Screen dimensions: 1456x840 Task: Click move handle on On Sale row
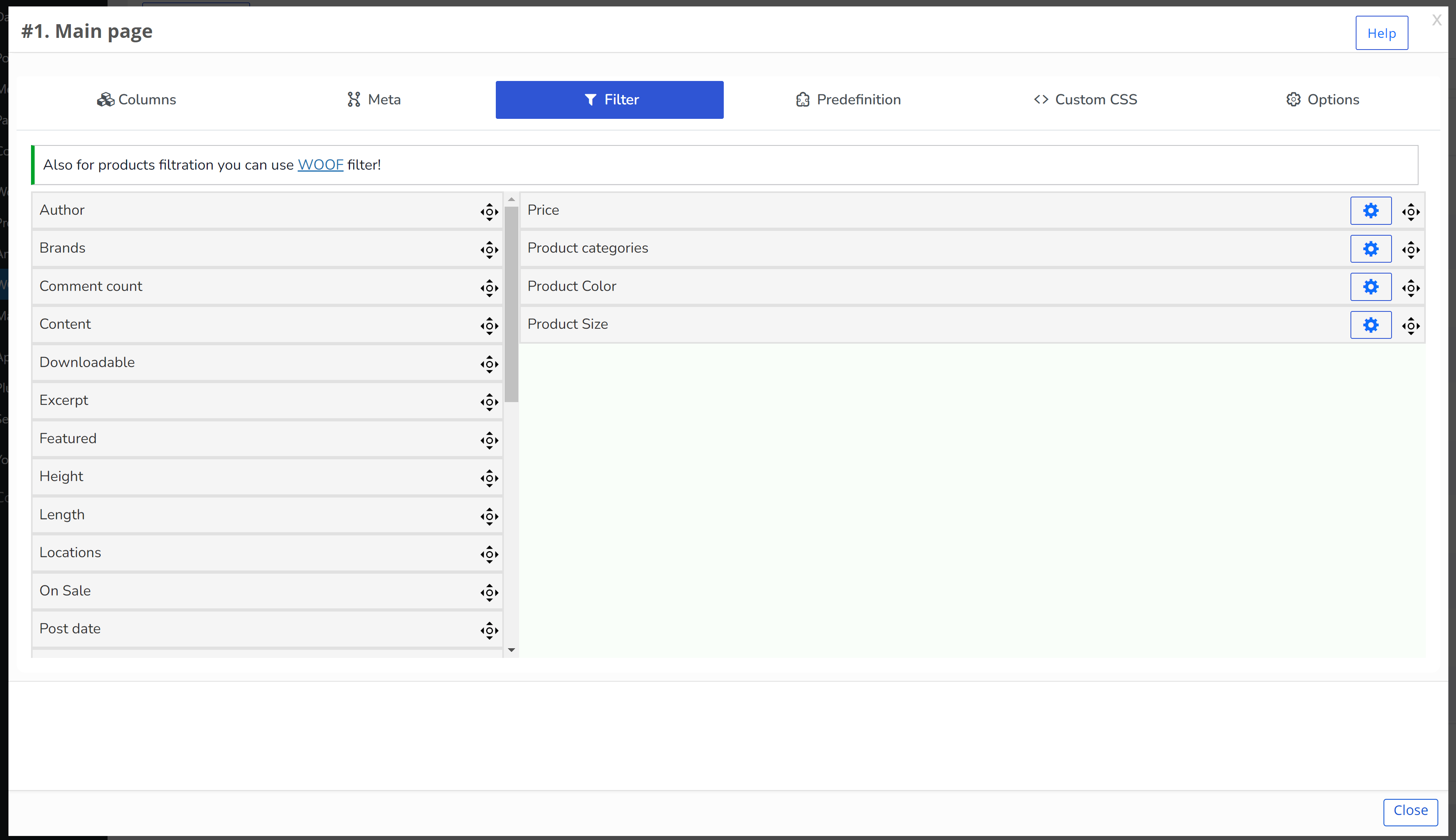click(489, 593)
